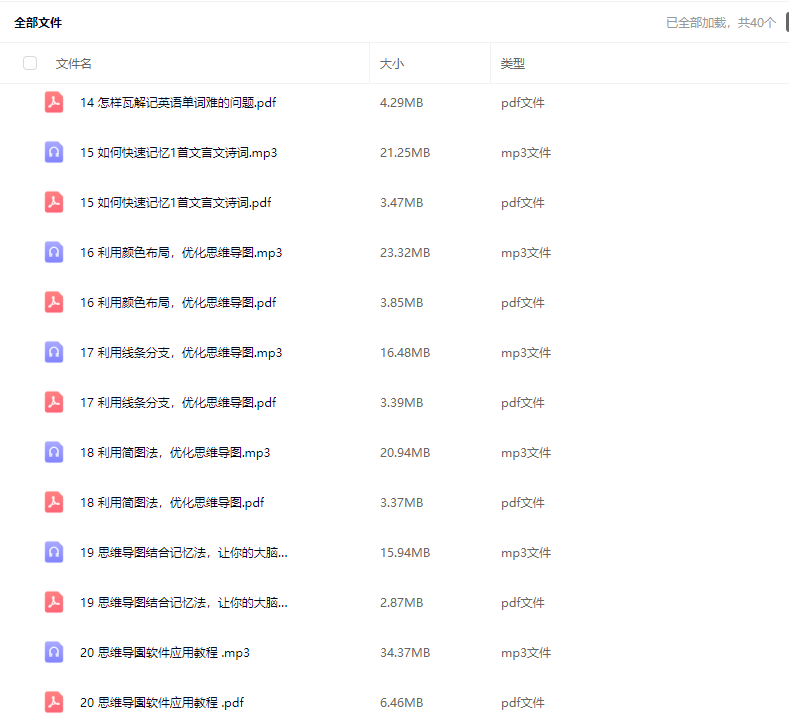This screenshot has width=789, height=720.
Task: Open 15 如何快速记忆1首文言文诗词.pdf file name
Action: coord(175,202)
